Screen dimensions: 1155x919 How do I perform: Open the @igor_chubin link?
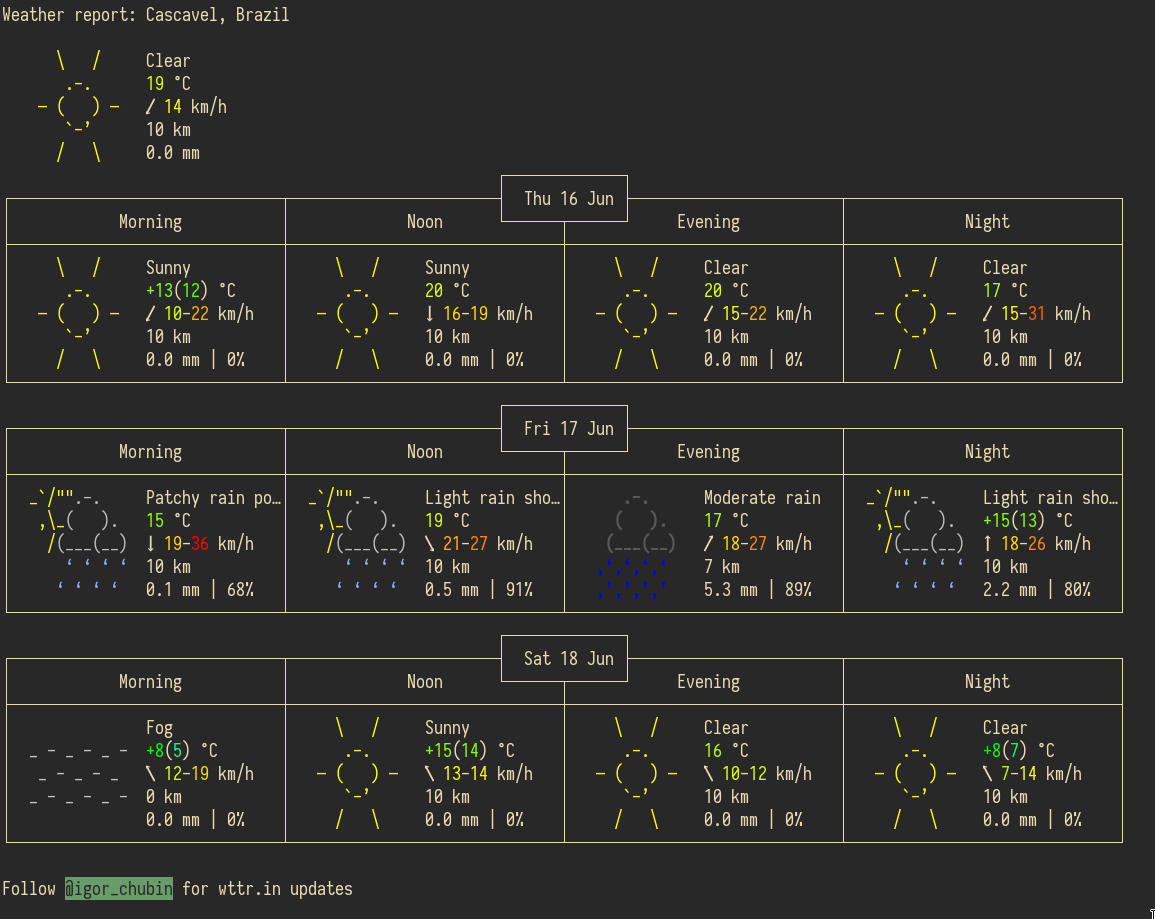pyautogui.click(x=119, y=889)
